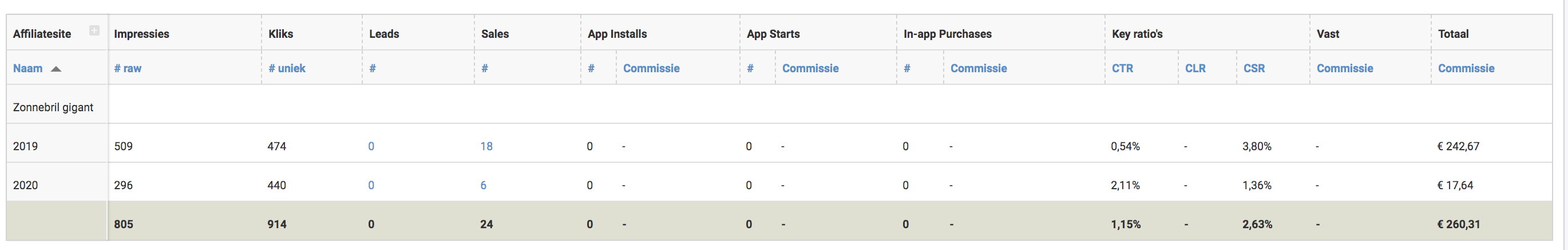Open the 0 leads link for 2019
This screenshot has height=250, width=1568.
[371, 146]
